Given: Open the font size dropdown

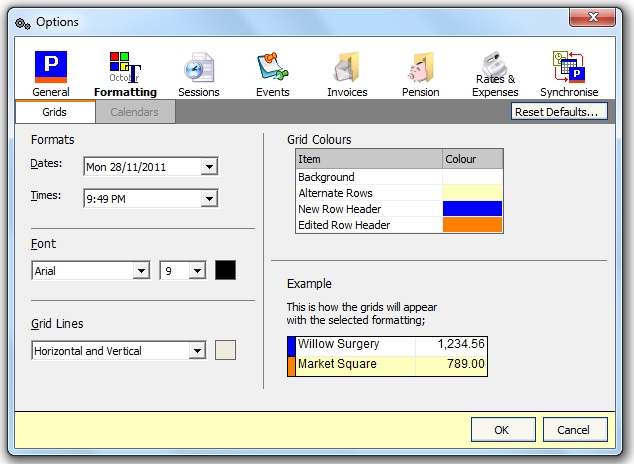Looking at the screenshot, I should tap(197, 270).
